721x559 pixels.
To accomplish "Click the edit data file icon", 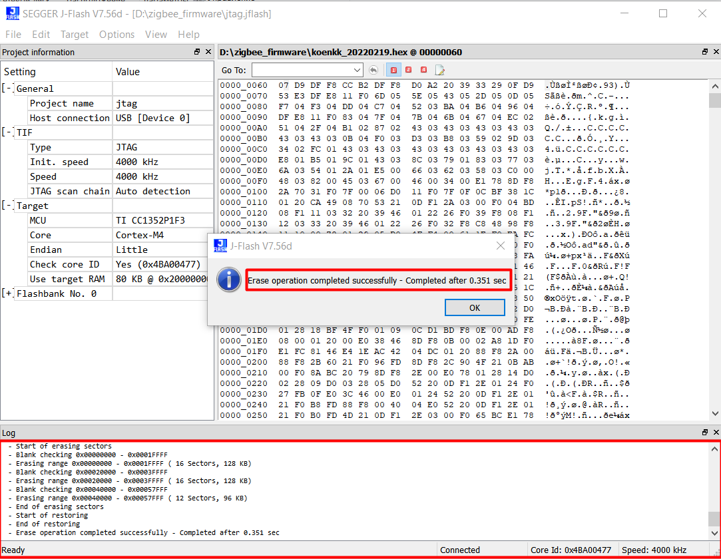I will pos(440,70).
